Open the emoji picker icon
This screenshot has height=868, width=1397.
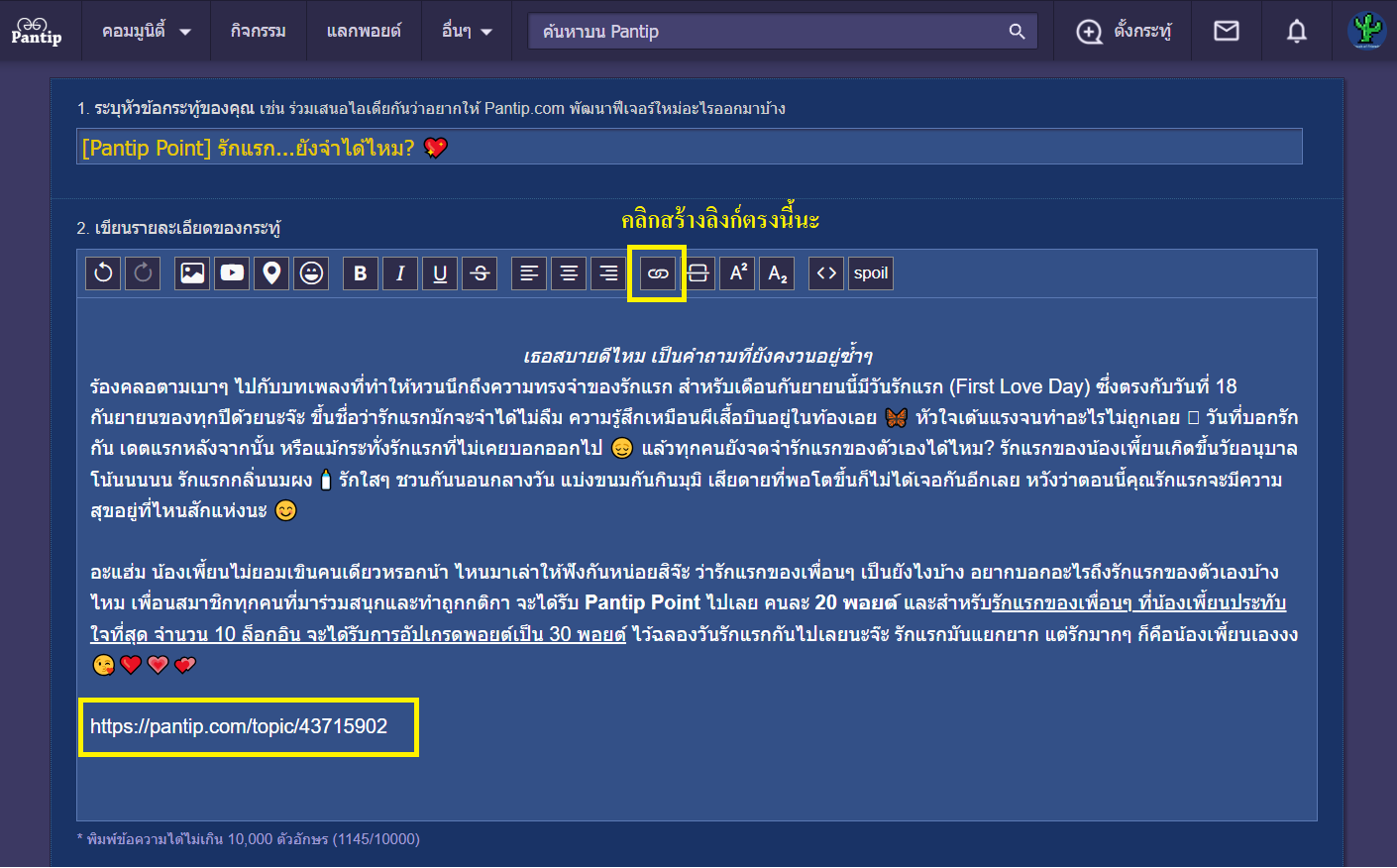[311, 273]
